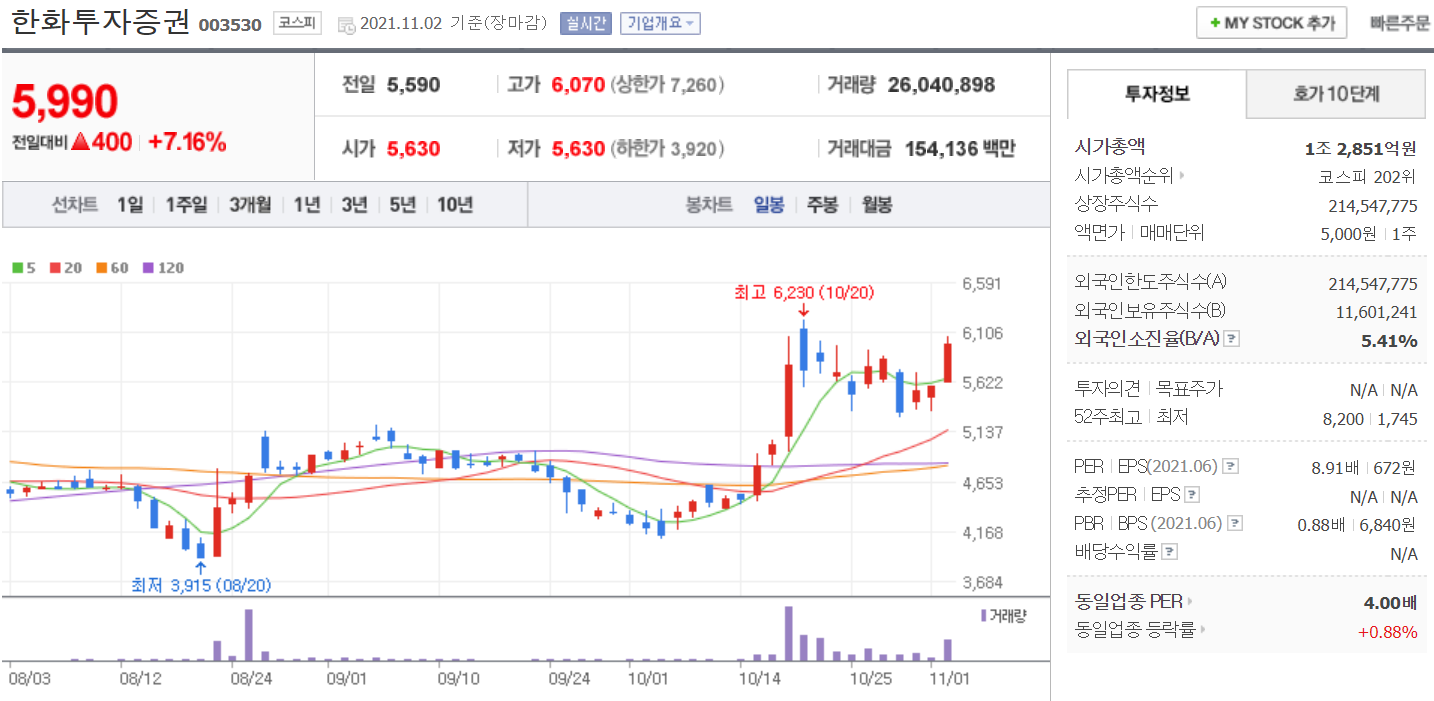Select the 1년 line chart period
Image resolution: width=1434 pixels, height=701 pixels.
point(307,205)
